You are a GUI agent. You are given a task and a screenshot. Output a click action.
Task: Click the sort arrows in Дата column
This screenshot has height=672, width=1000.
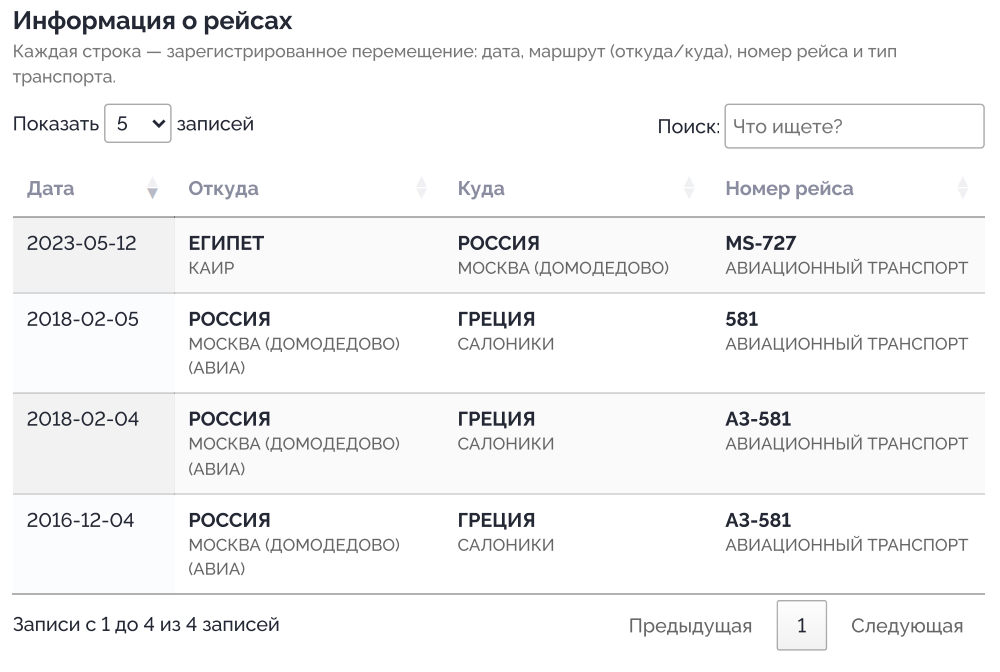152,188
